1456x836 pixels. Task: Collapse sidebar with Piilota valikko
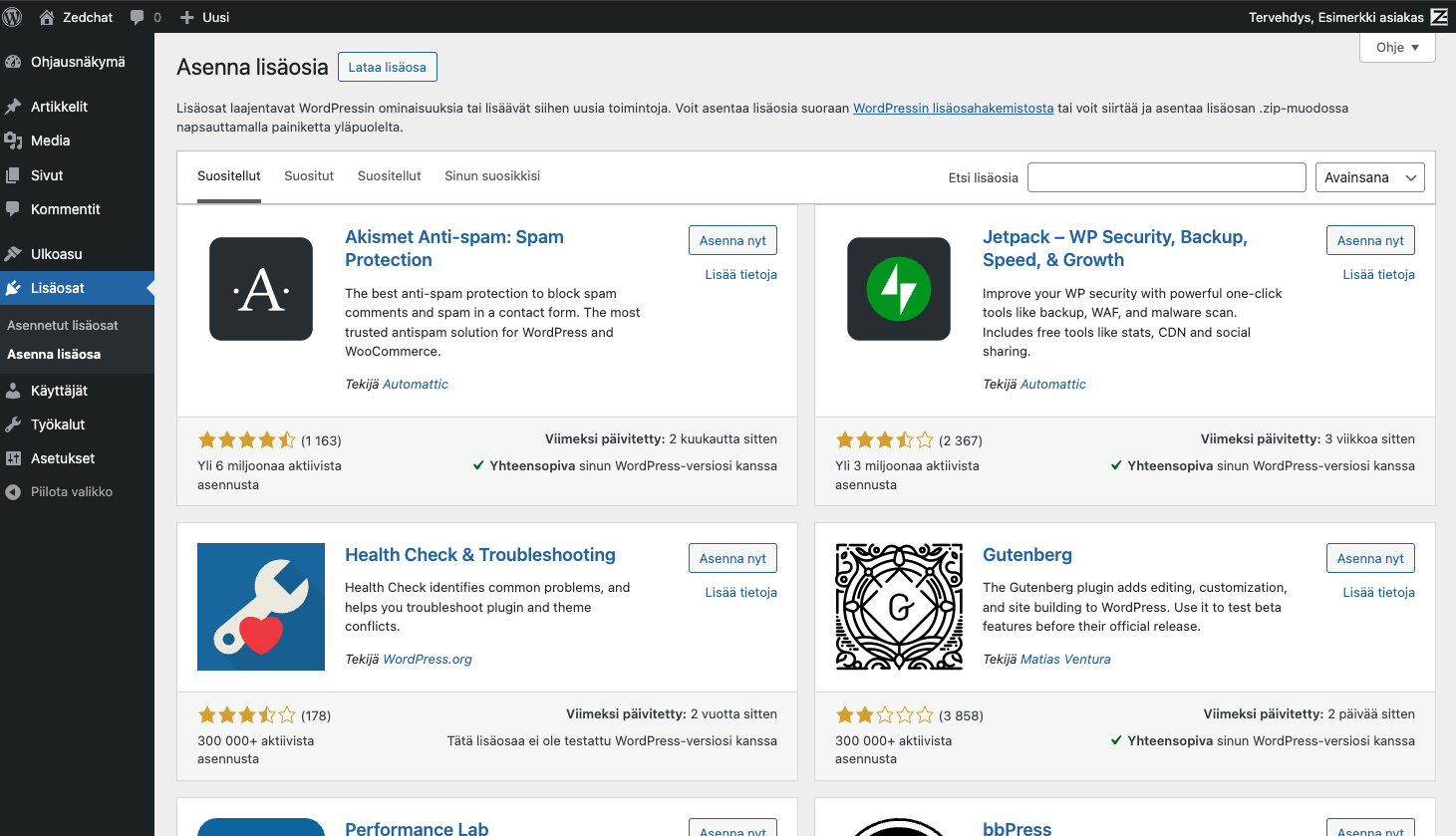(71, 492)
